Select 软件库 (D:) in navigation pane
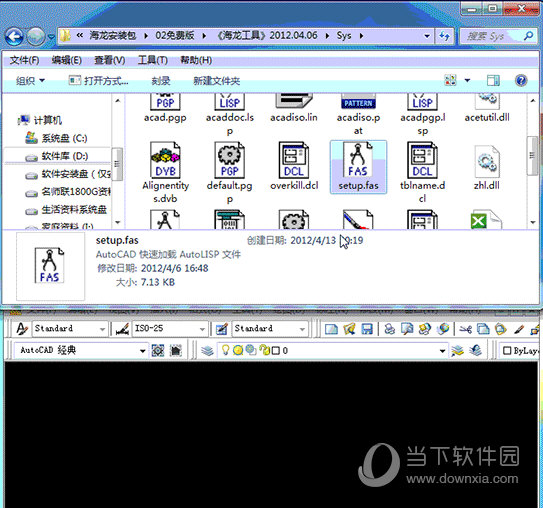Image resolution: width=543 pixels, height=508 pixels. pyautogui.click(x=57, y=156)
